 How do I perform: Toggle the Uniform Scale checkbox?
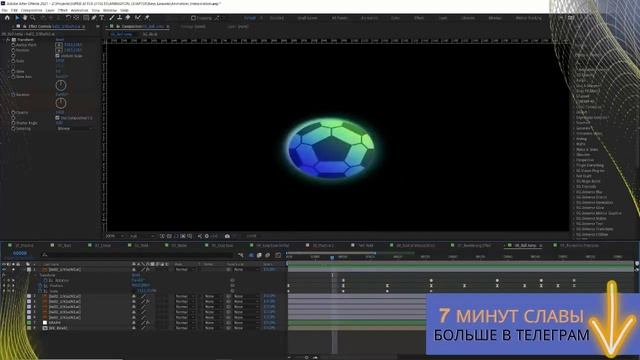(x=58, y=56)
